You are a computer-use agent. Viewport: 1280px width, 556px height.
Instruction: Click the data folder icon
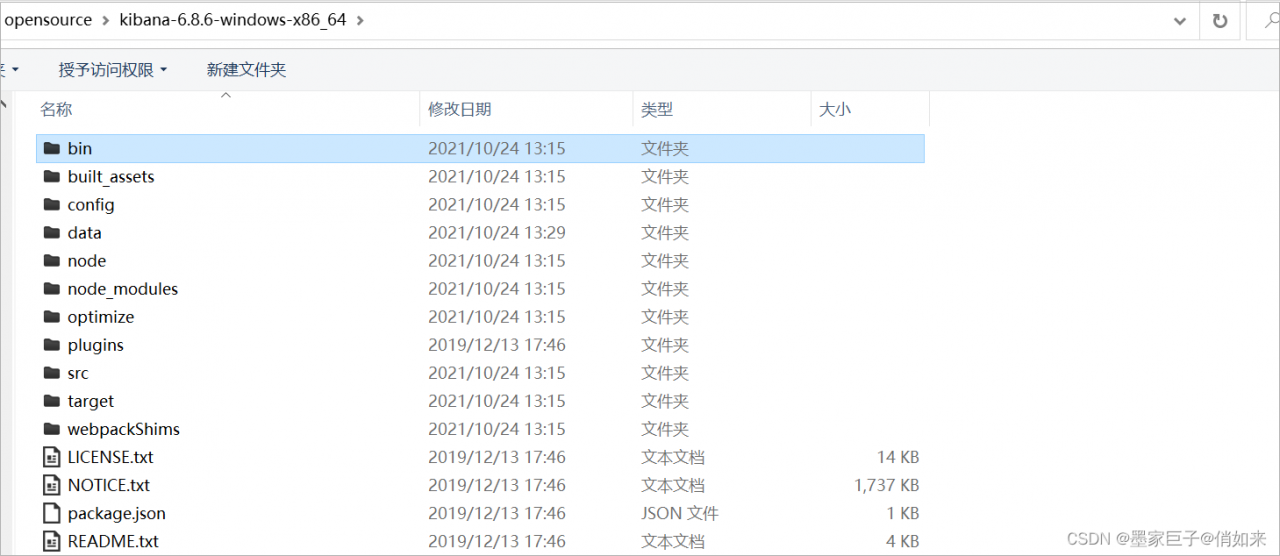pos(52,232)
